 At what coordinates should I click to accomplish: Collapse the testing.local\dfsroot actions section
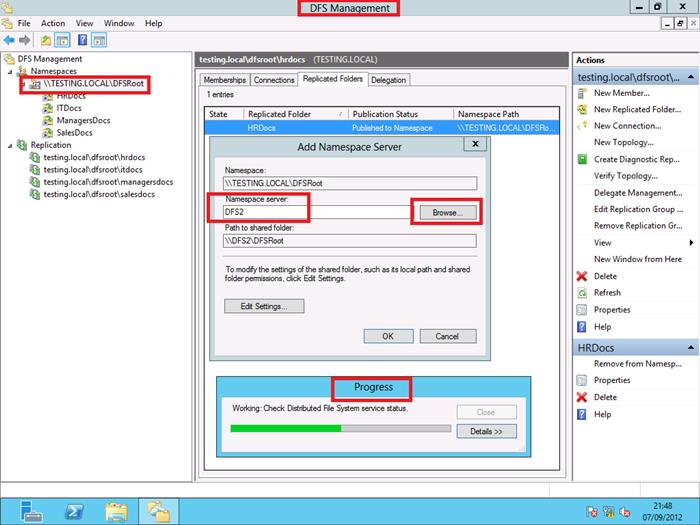point(691,77)
